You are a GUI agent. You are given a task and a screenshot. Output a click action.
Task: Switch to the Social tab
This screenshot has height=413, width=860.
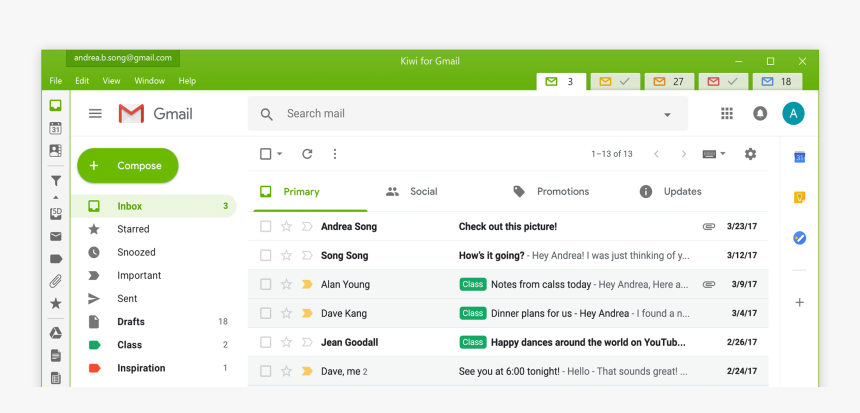tap(411, 191)
